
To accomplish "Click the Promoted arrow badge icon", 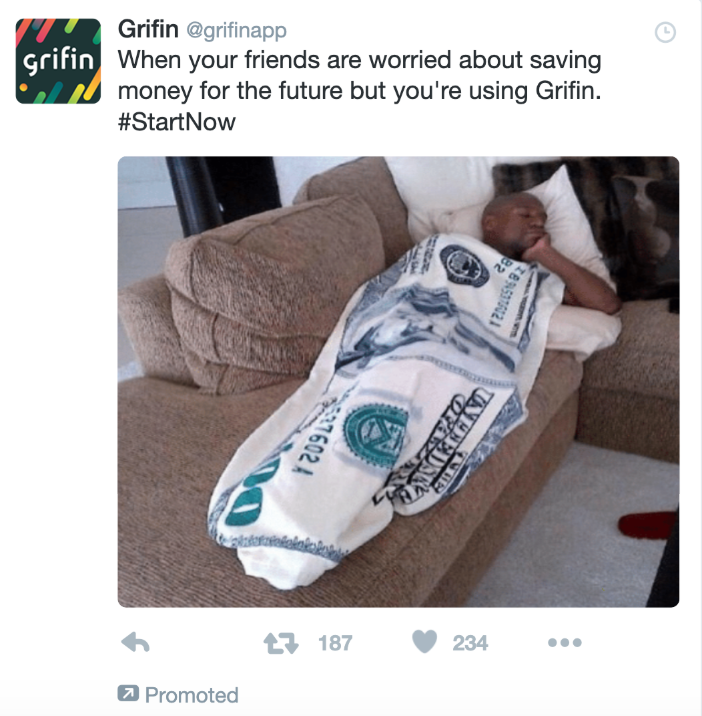I will [x=128, y=693].
